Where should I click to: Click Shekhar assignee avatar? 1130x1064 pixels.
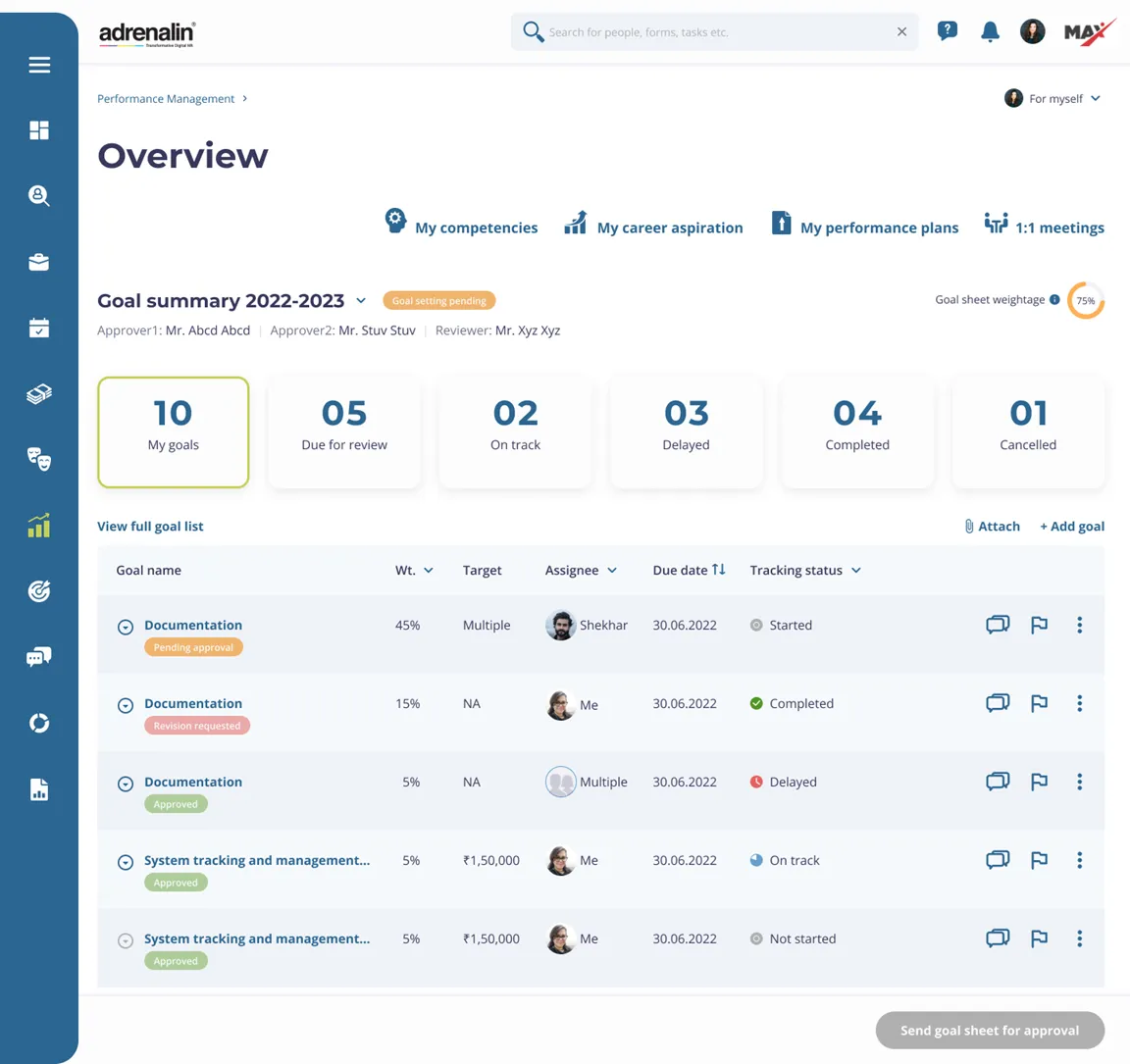[x=560, y=625]
